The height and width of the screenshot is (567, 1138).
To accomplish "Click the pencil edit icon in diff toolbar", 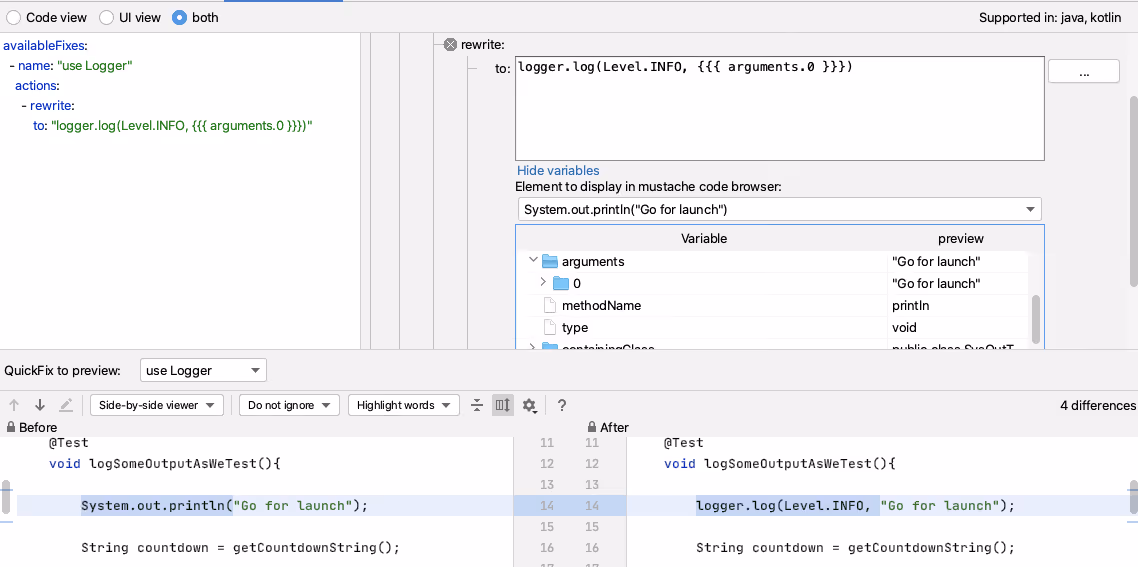I will point(65,405).
